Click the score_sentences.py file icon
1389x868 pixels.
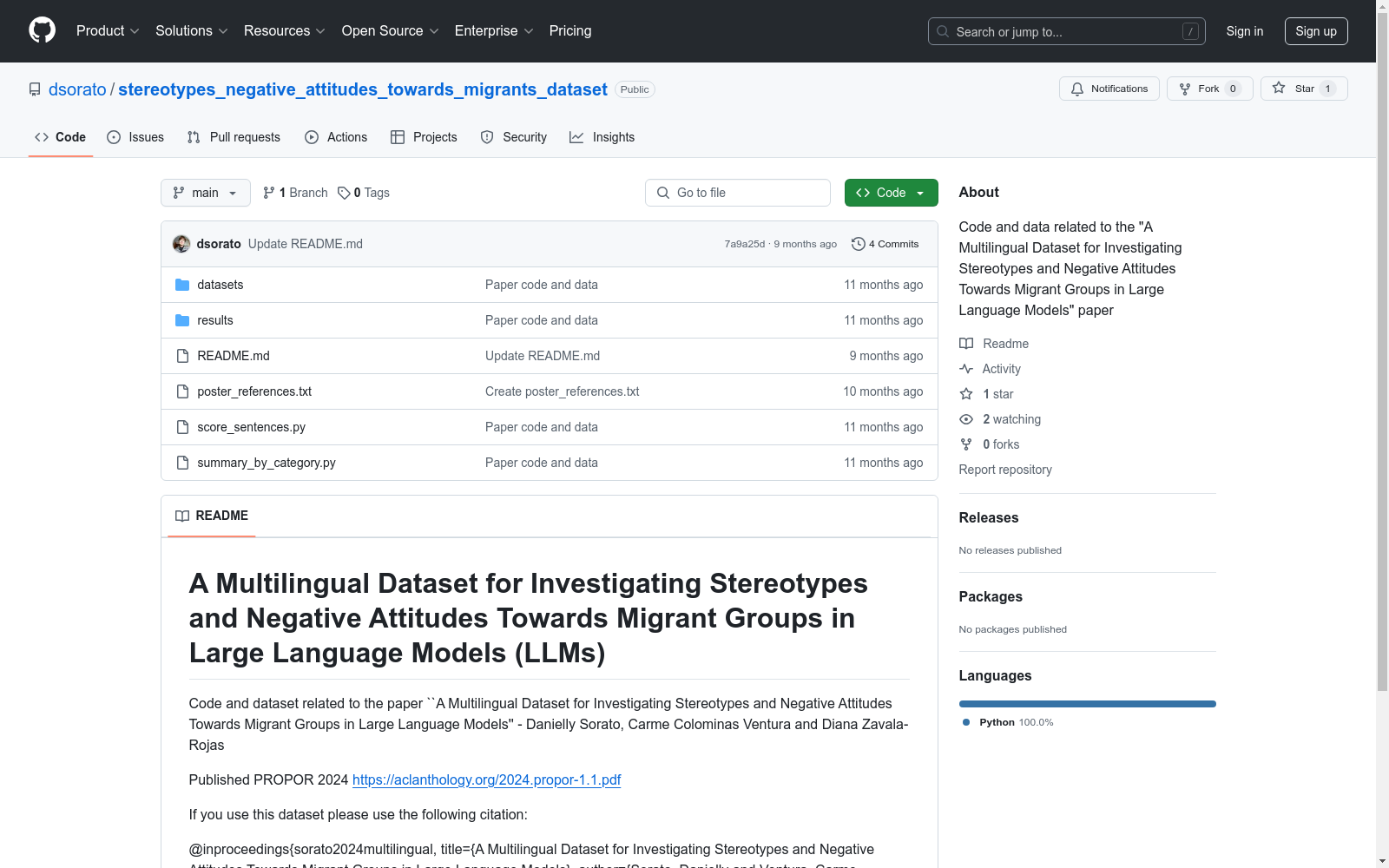tap(182, 427)
